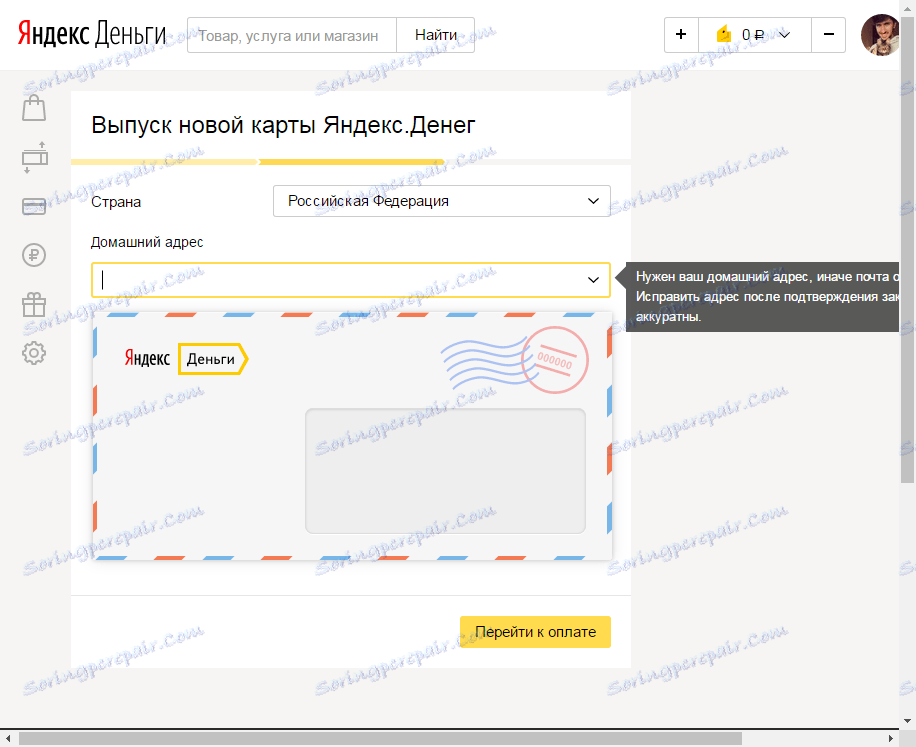Click the minus withdraw button
Screen dimensions: 916x747
point(828,35)
